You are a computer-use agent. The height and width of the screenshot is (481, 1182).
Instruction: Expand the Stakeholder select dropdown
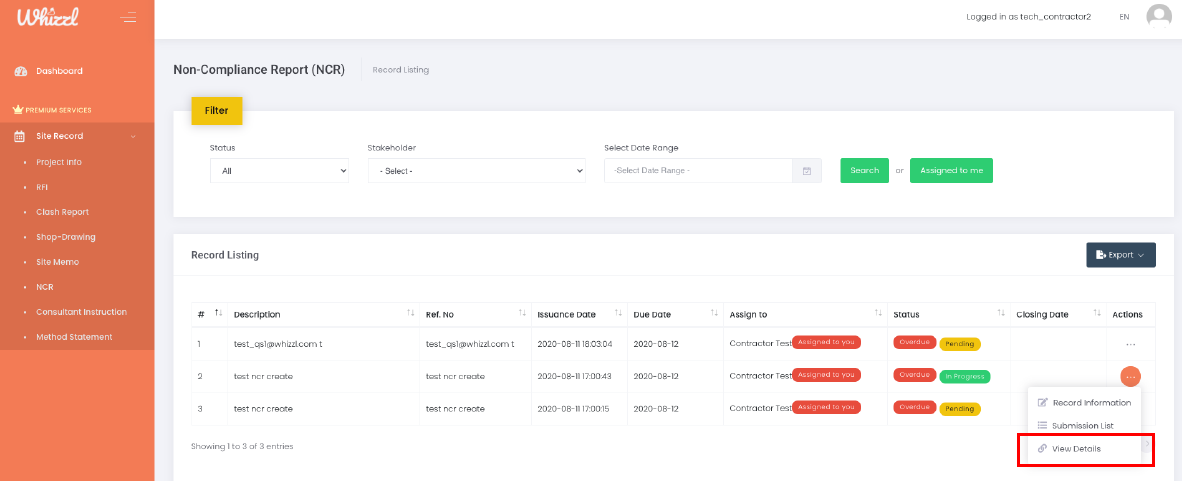point(476,171)
